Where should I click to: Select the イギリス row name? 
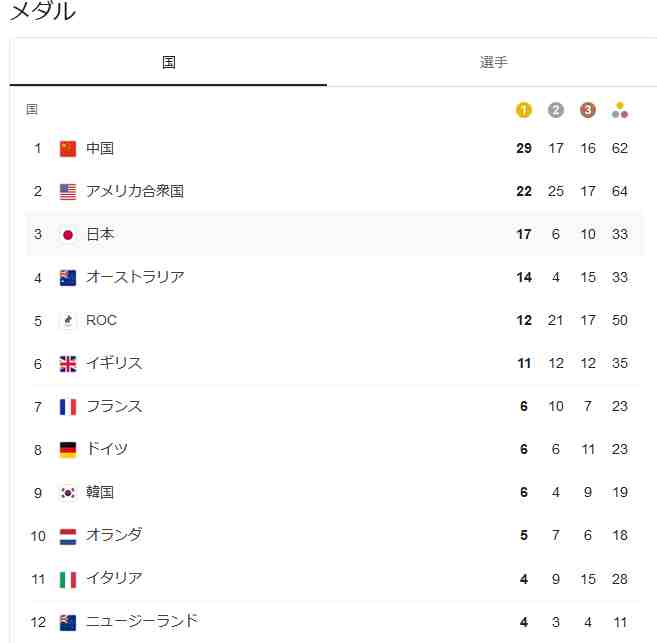coord(114,363)
